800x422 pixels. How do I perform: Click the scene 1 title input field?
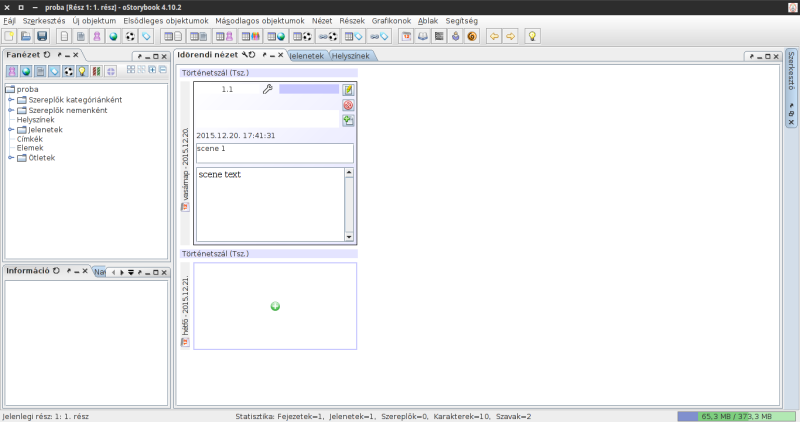pyautogui.click(x=274, y=153)
